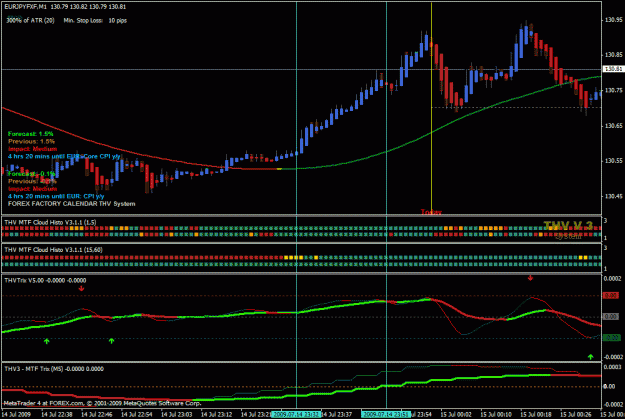The image size is (625, 419).
Task: Click the 130.45 price scale label
Action: click(613, 196)
